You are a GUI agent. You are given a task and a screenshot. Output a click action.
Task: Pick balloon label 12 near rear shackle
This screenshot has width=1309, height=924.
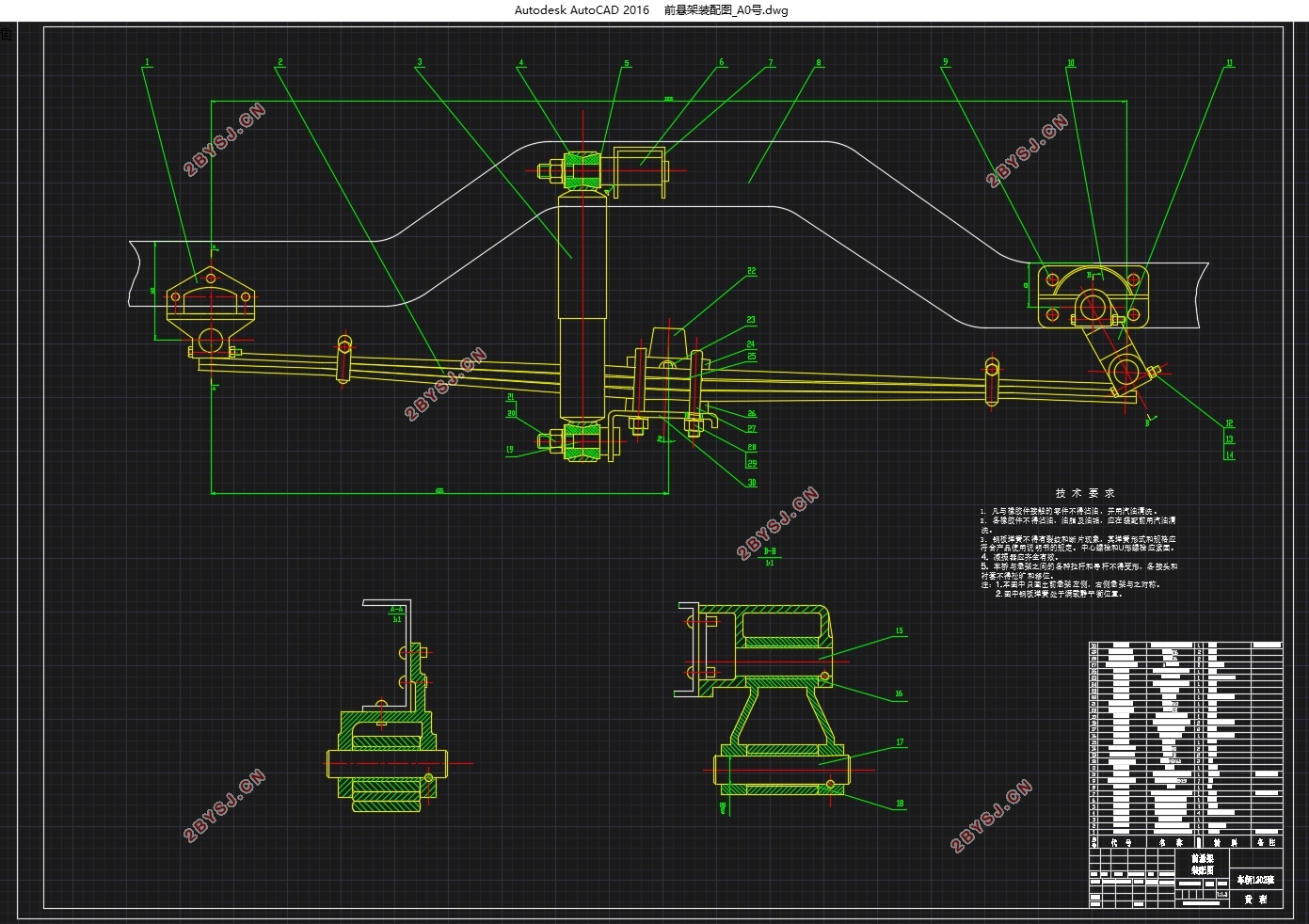[x=1229, y=423]
